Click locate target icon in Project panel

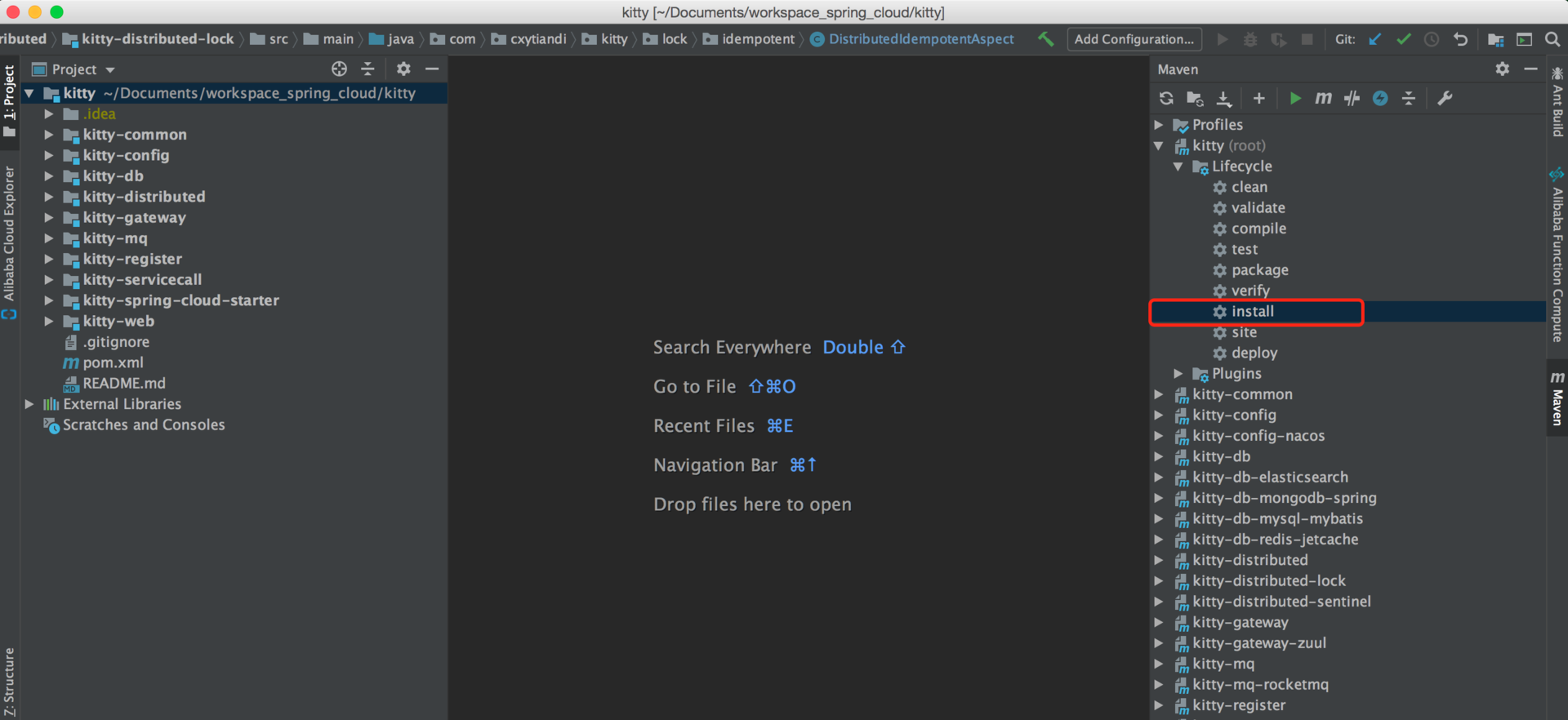pos(339,69)
